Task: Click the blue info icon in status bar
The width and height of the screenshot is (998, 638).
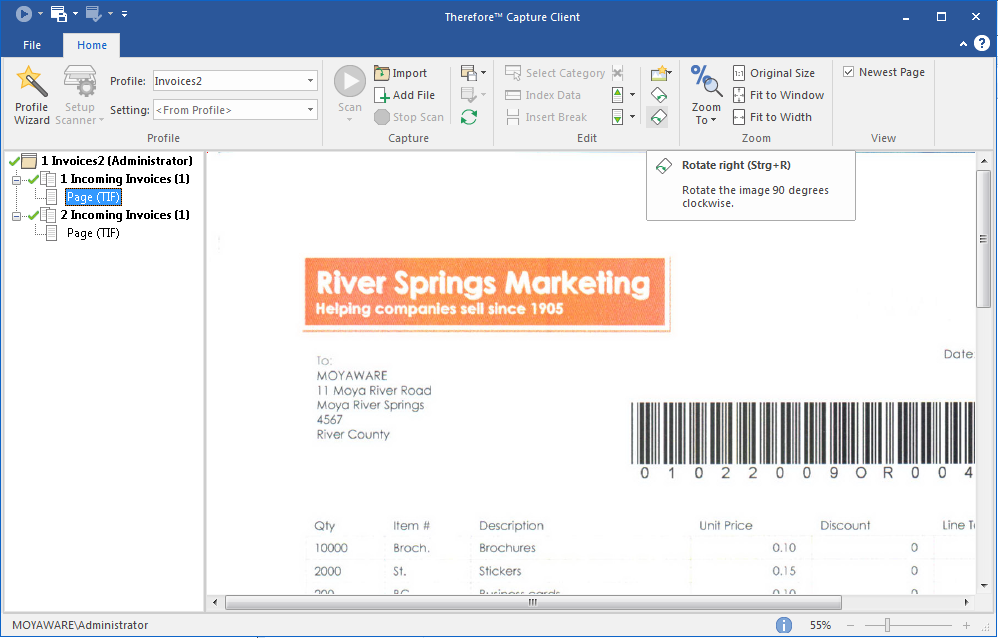Action: click(x=784, y=625)
